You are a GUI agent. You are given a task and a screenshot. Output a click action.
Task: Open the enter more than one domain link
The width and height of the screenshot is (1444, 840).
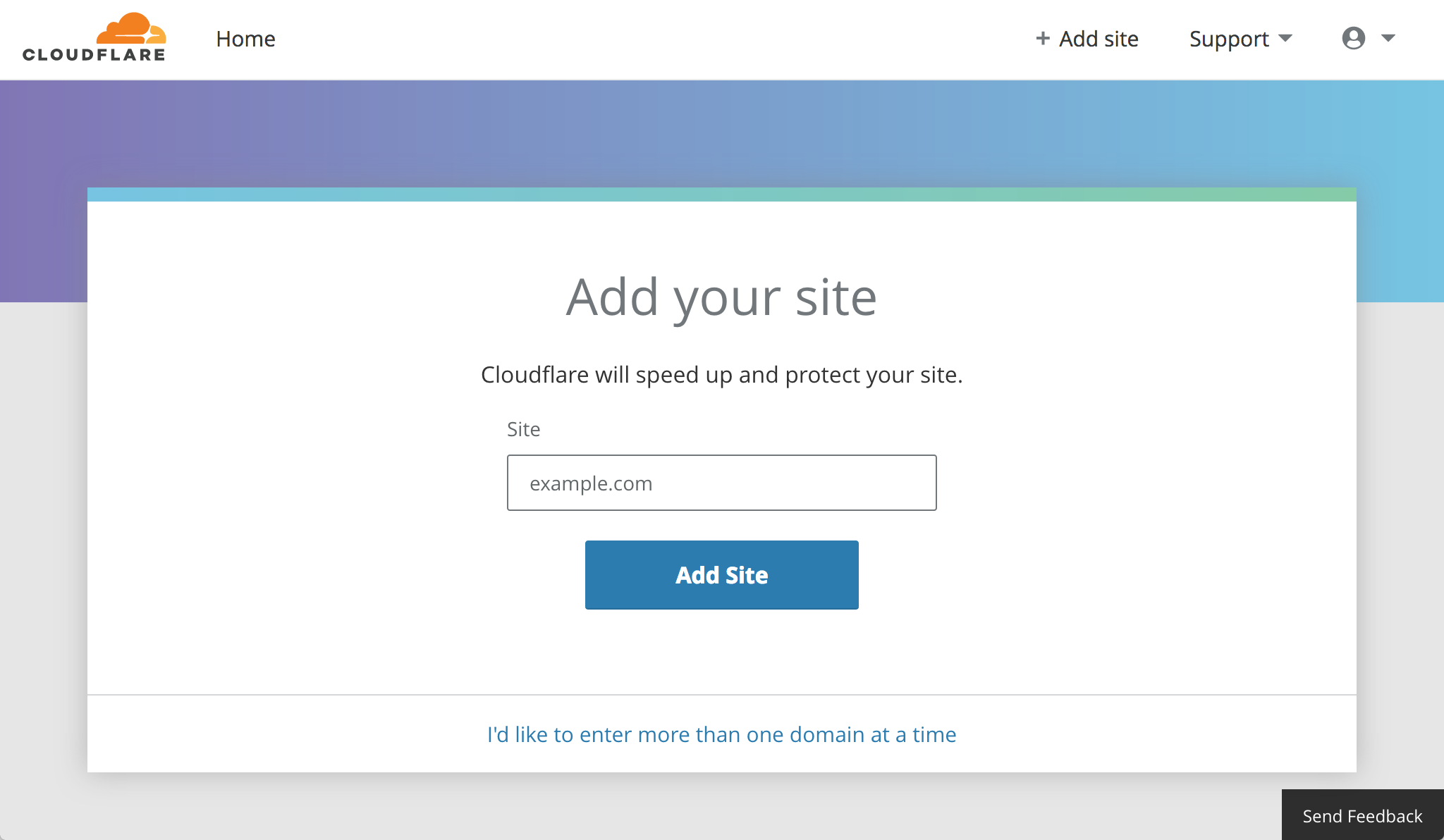pyautogui.click(x=721, y=734)
